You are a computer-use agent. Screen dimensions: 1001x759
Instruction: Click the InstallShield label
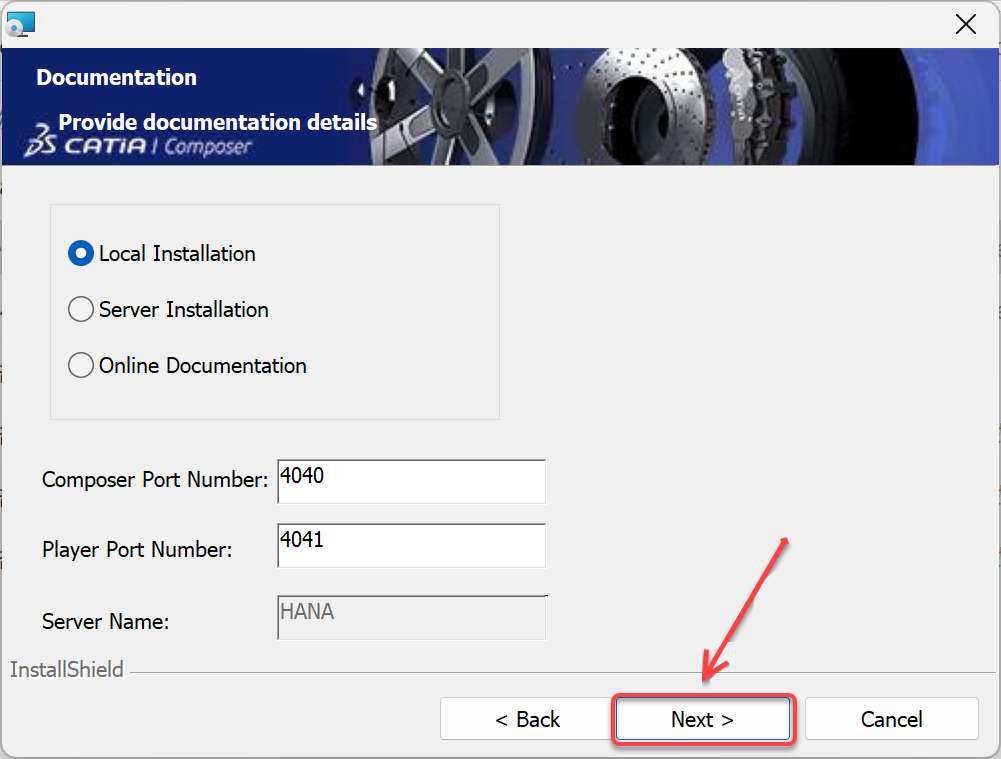click(x=65, y=670)
